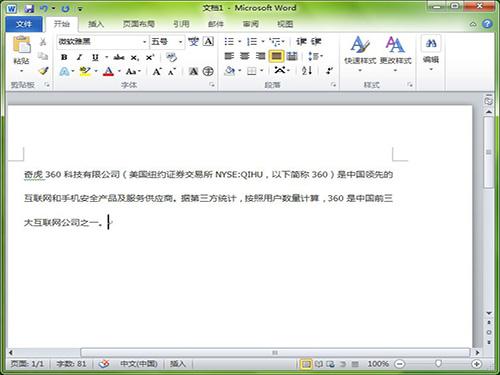500x375 pixels.
Task: Align text right
Action: pos(260,56)
